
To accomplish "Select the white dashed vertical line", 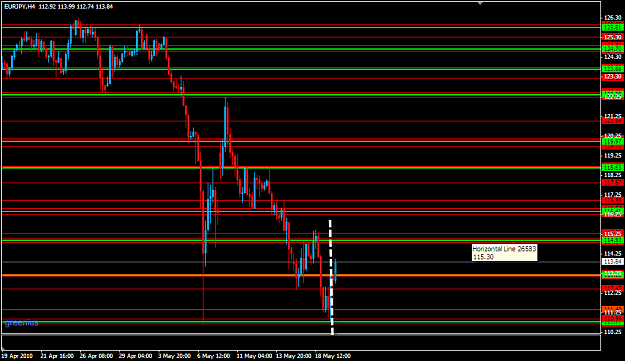I will coord(331,277).
